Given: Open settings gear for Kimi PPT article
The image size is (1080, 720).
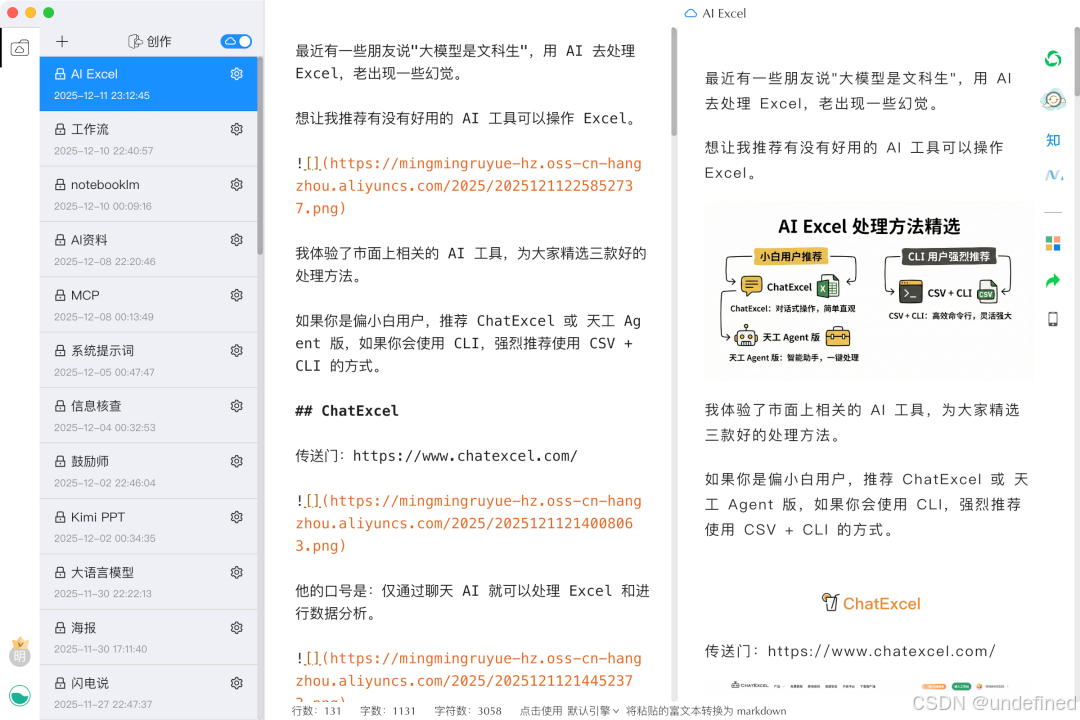Looking at the screenshot, I should pos(236,517).
